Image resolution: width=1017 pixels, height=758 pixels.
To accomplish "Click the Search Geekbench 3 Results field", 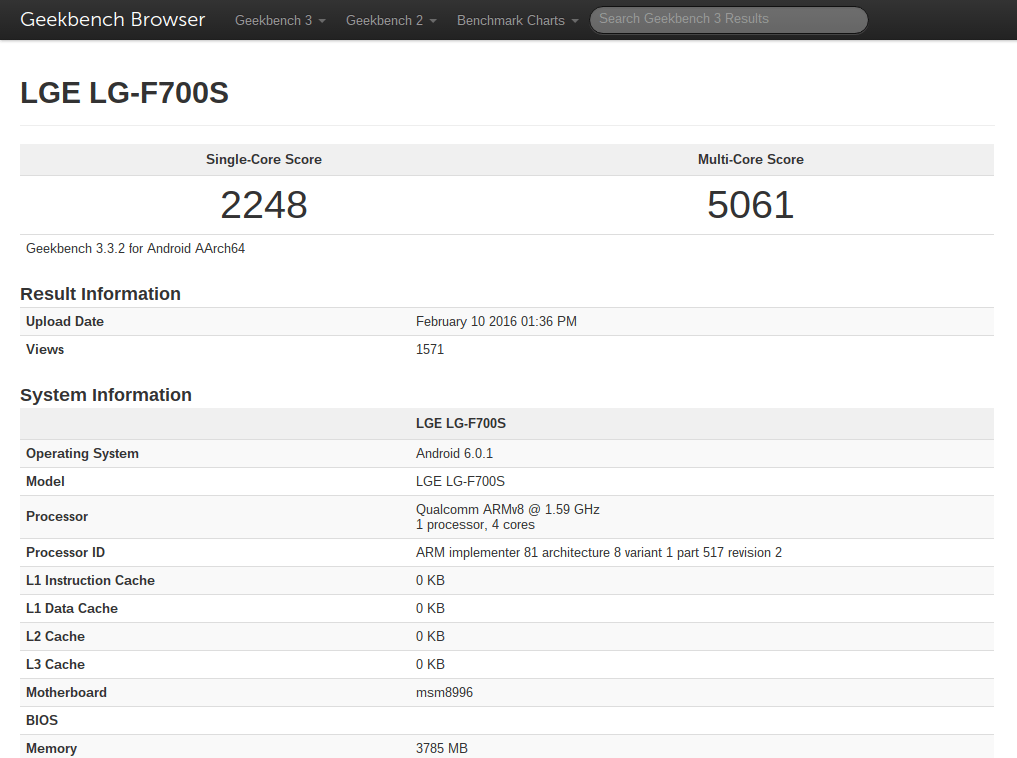I will click(728, 20).
